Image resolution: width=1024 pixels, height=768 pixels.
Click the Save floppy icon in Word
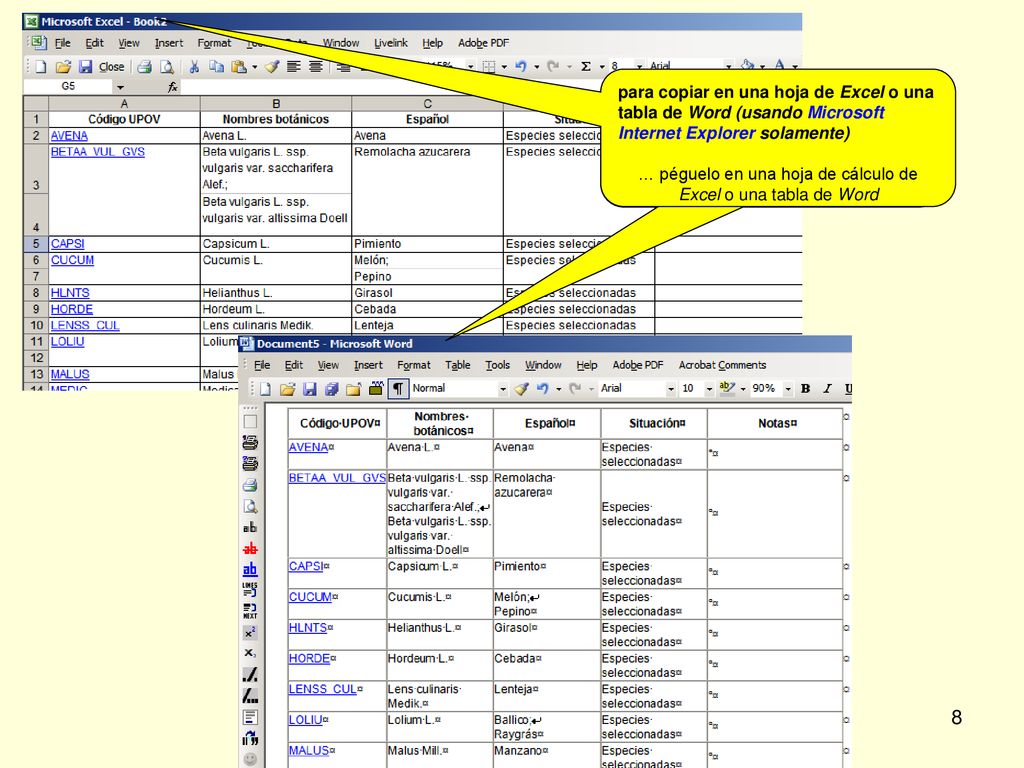click(x=310, y=389)
